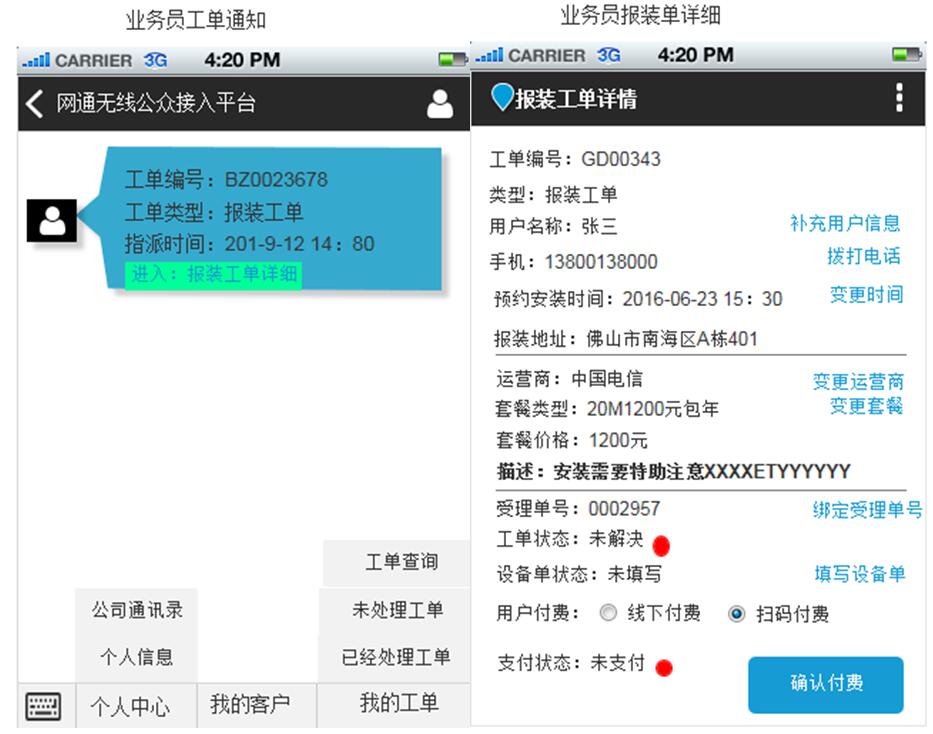Screen dimensions: 933x734
Task: Follow the 进入：报装工单详细 link
Action: pos(213,275)
